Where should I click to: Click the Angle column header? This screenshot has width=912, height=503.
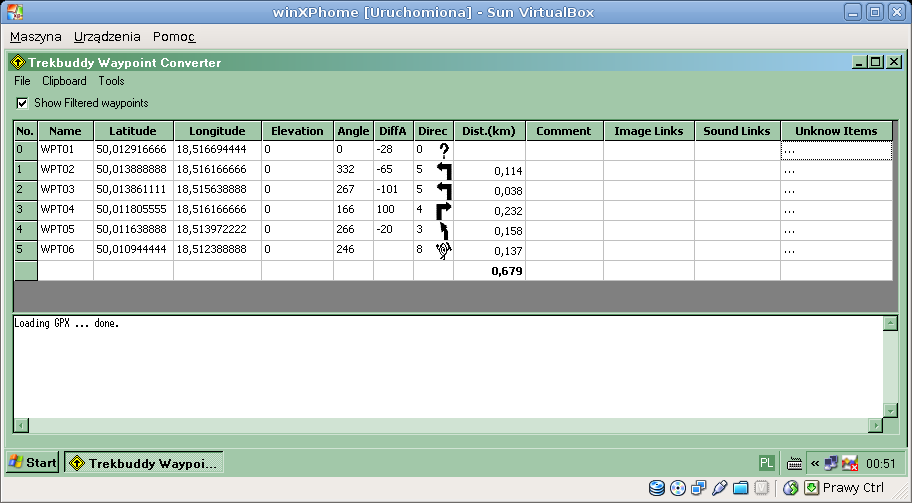354,131
